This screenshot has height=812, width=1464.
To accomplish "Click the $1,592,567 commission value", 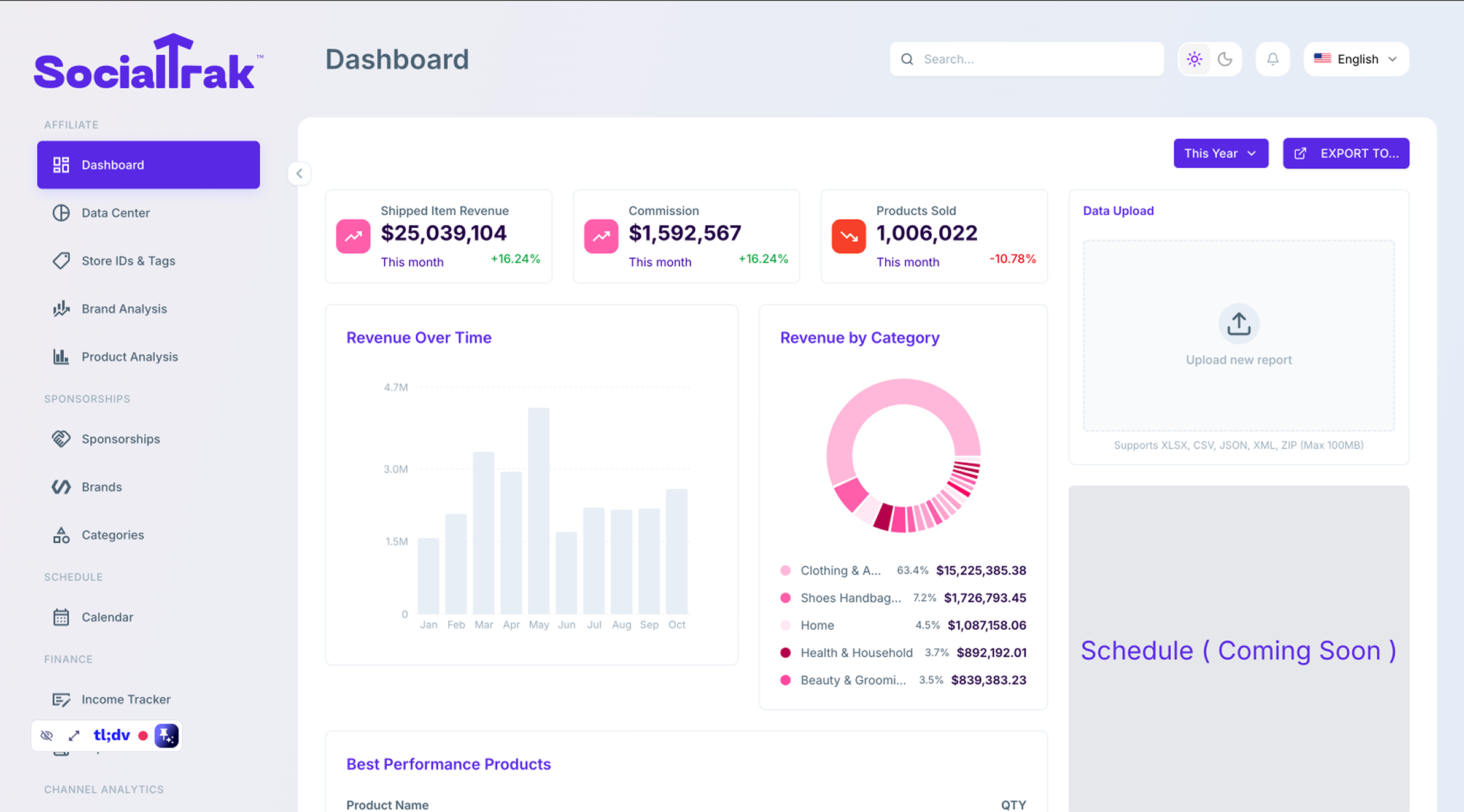I will pos(685,233).
